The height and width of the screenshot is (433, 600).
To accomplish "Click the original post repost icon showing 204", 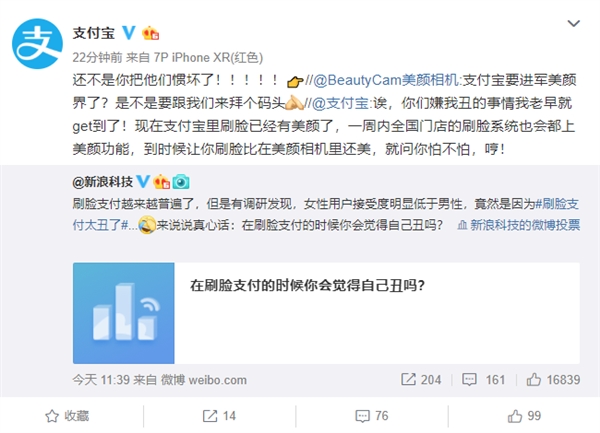I will coord(421,379).
